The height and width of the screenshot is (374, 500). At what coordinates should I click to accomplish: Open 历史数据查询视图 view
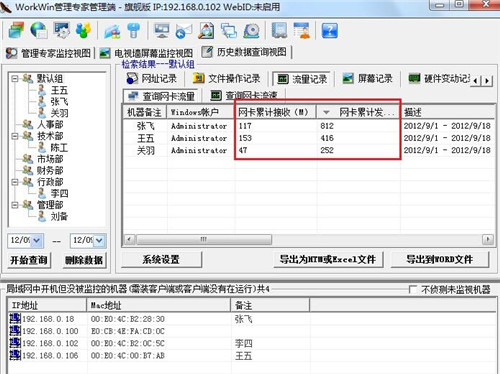coord(245,52)
